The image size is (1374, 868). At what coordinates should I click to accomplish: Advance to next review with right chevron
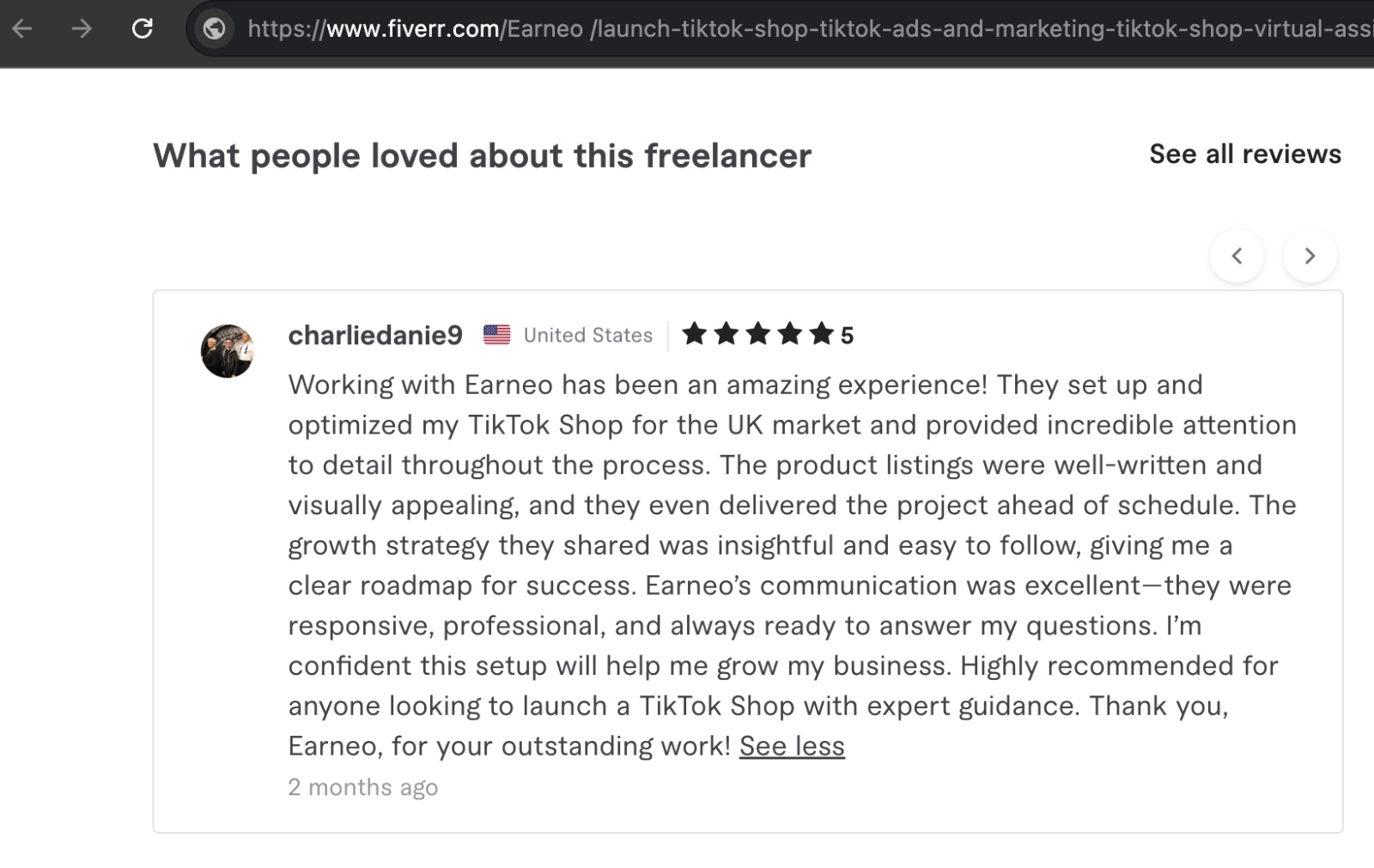[x=1310, y=256]
